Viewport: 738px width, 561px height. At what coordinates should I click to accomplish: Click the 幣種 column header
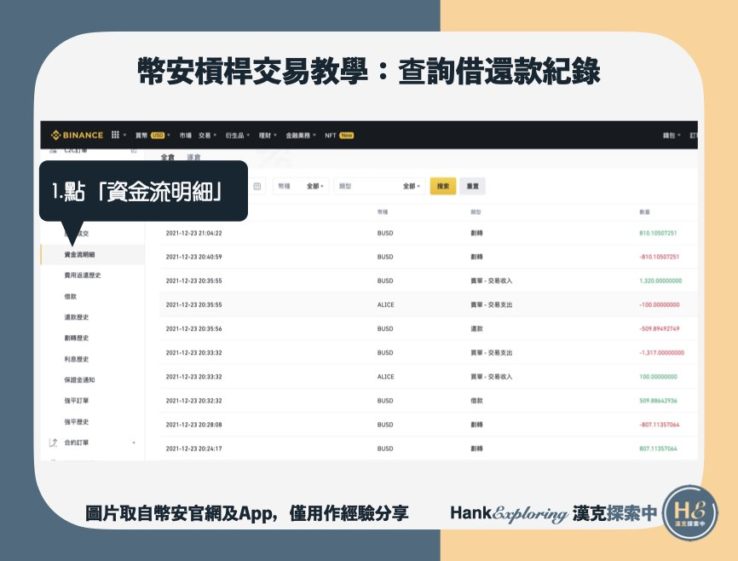tap(382, 212)
